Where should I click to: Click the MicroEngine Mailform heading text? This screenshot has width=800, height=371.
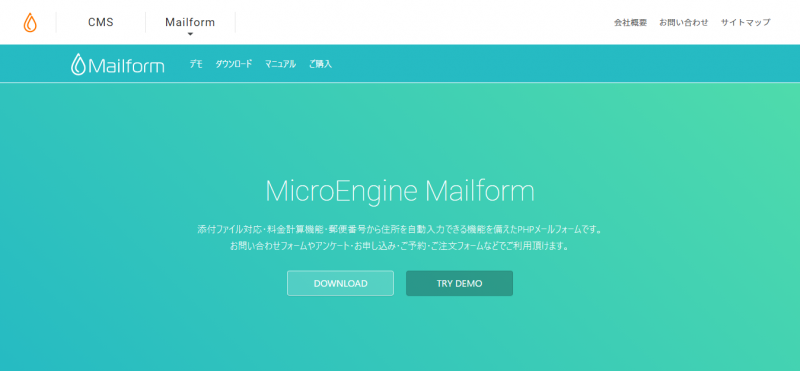coord(400,191)
